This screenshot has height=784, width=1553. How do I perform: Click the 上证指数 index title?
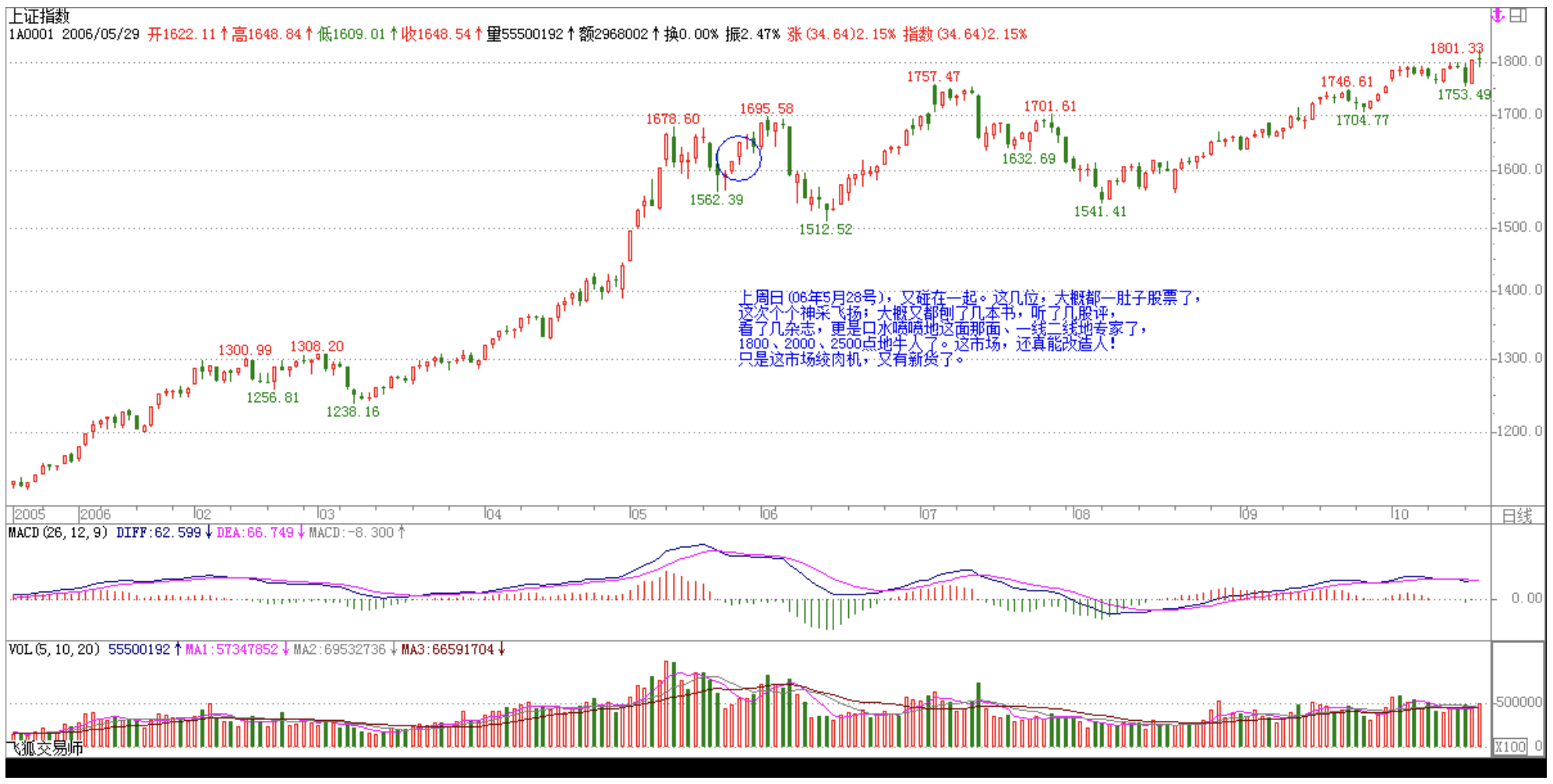coord(39,16)
